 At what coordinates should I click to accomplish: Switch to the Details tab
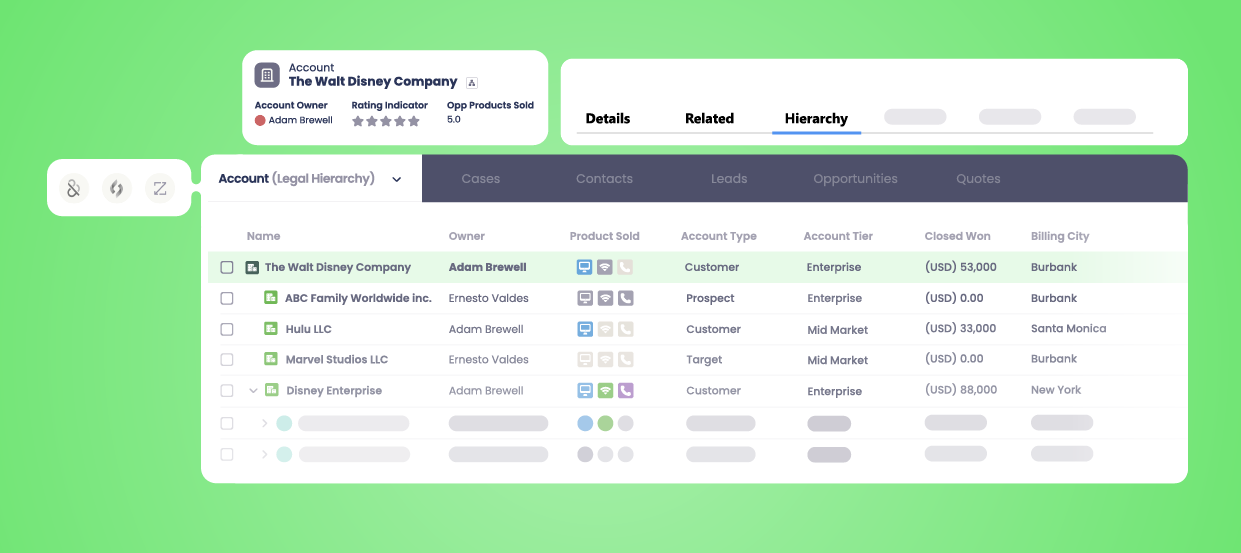coord(607,118)
